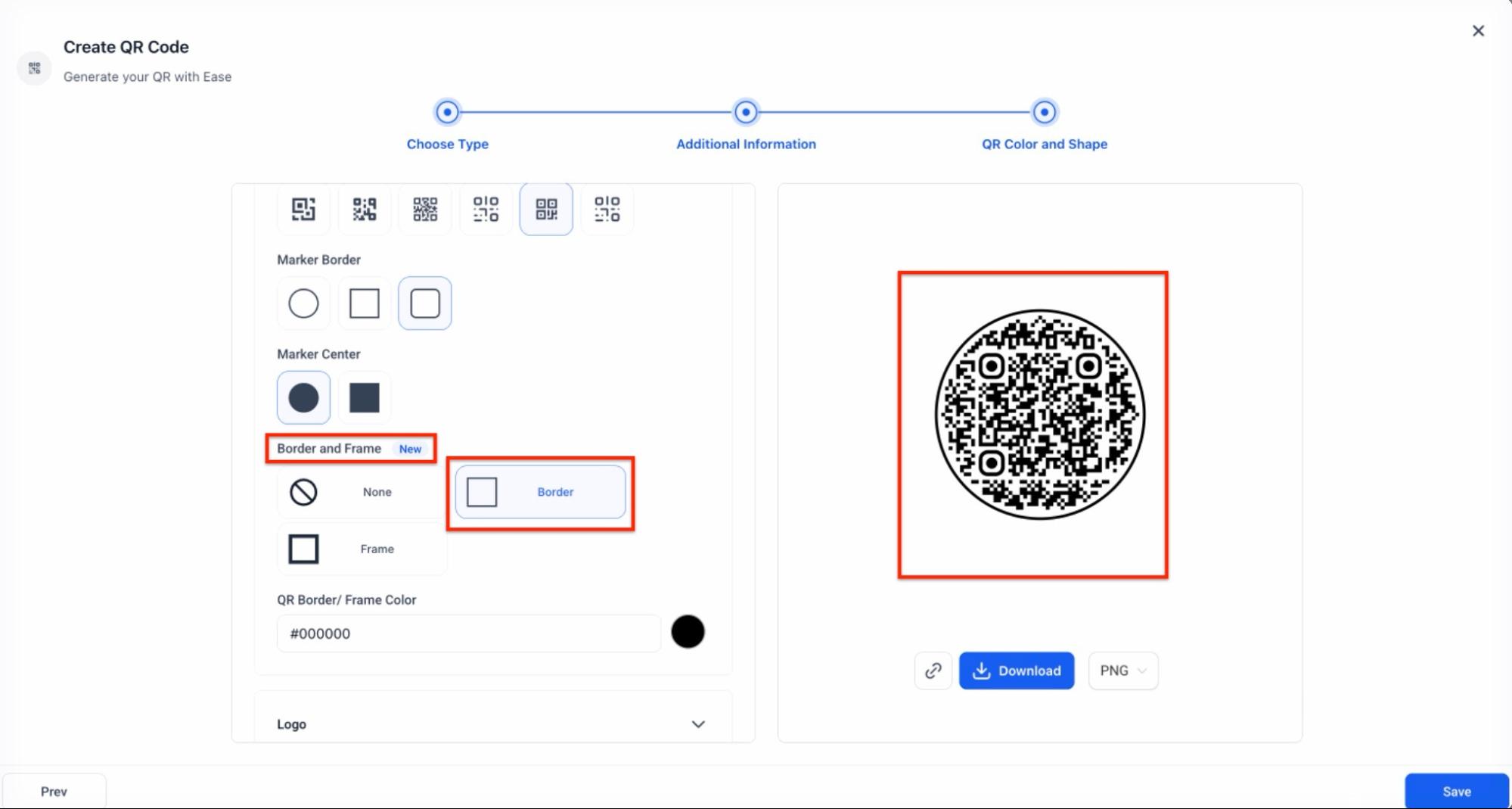The height and width of the screenshot is (809, 1512).
Task: Go to the QR Color and Shape step
Action: pyautogui.click(x=1045, y=112)
